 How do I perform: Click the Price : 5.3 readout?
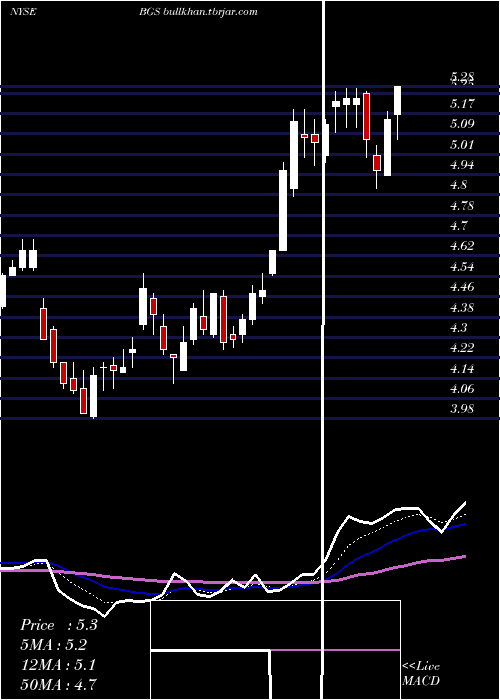tap(59, 625)
